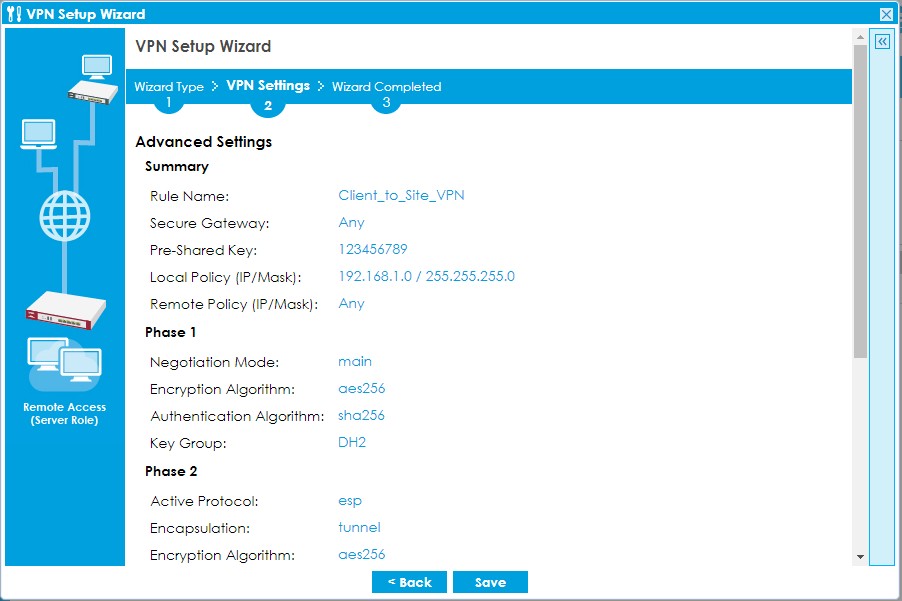Save the VPN settings
This screenshot has width=902, height=601.
490,582
